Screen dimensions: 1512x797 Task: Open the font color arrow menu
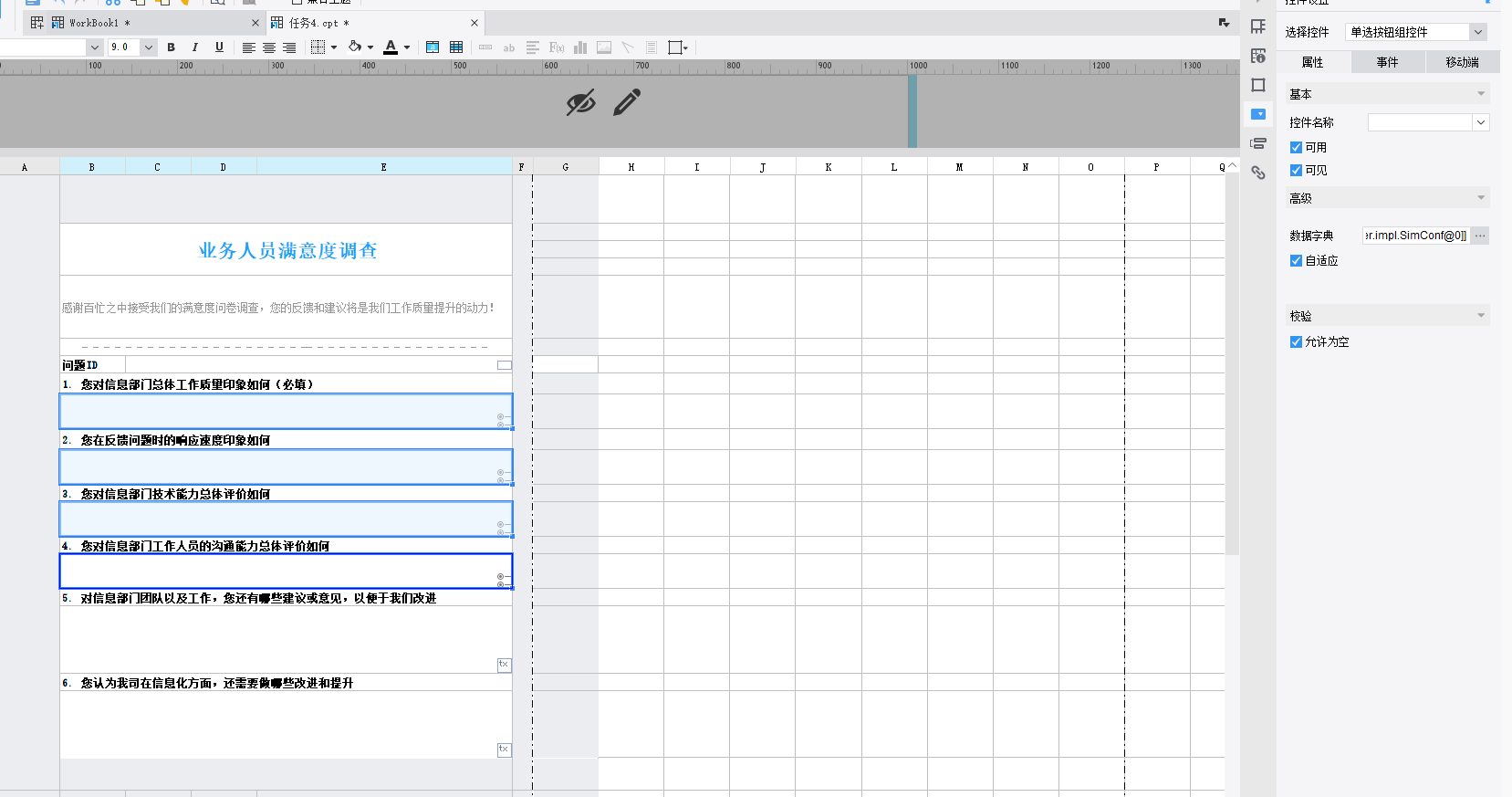[407, 47]
